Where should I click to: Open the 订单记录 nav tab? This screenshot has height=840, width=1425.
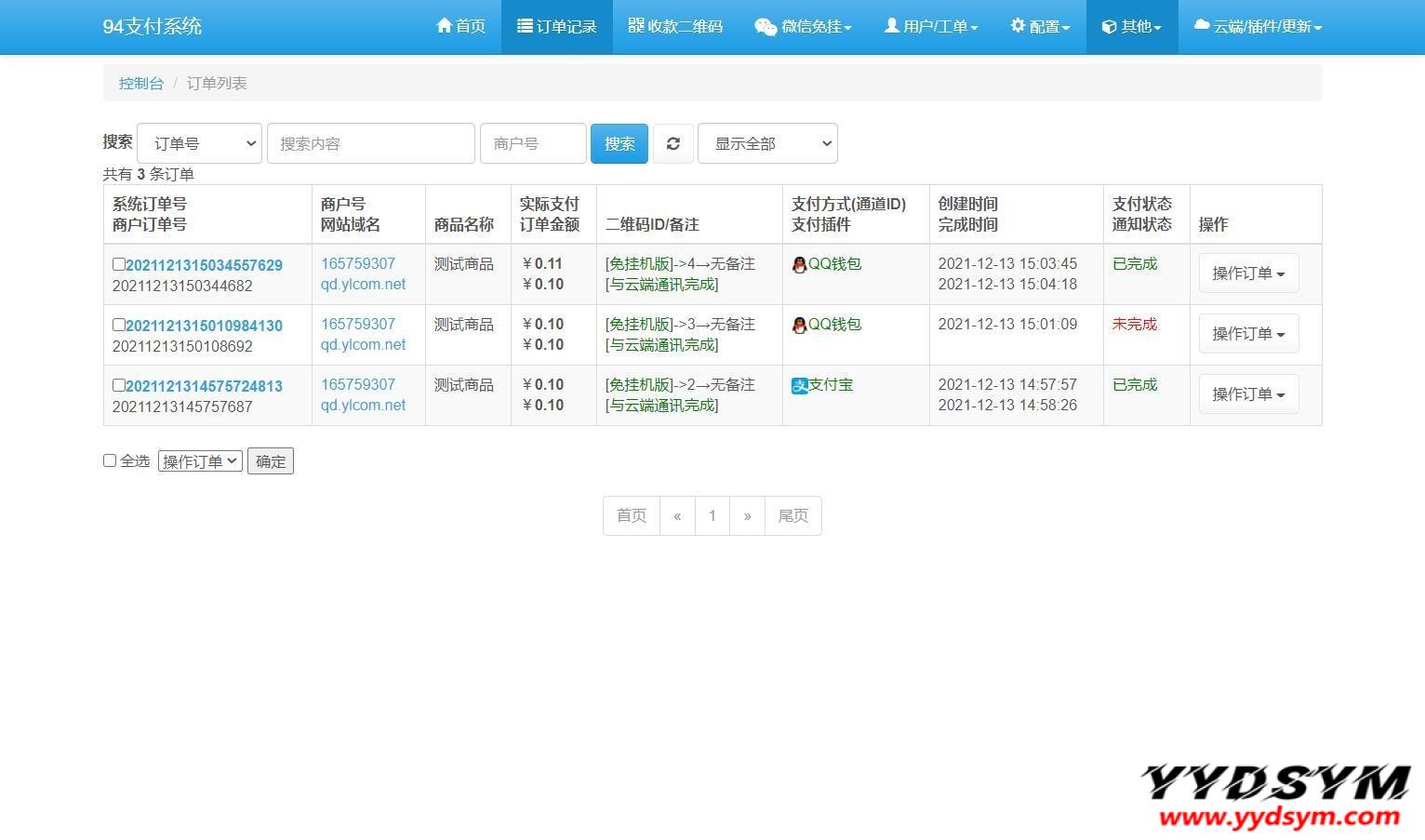(x=557, y=27)
